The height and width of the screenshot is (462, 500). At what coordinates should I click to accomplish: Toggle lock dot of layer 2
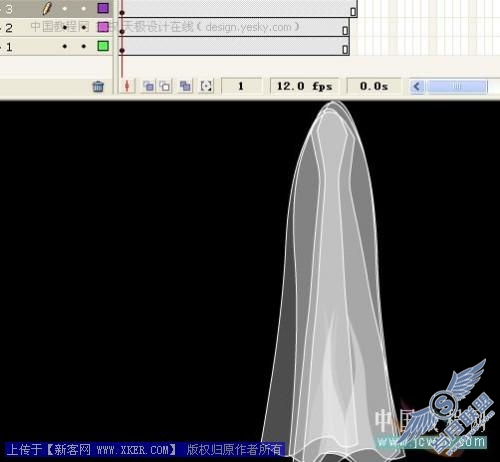84,27
